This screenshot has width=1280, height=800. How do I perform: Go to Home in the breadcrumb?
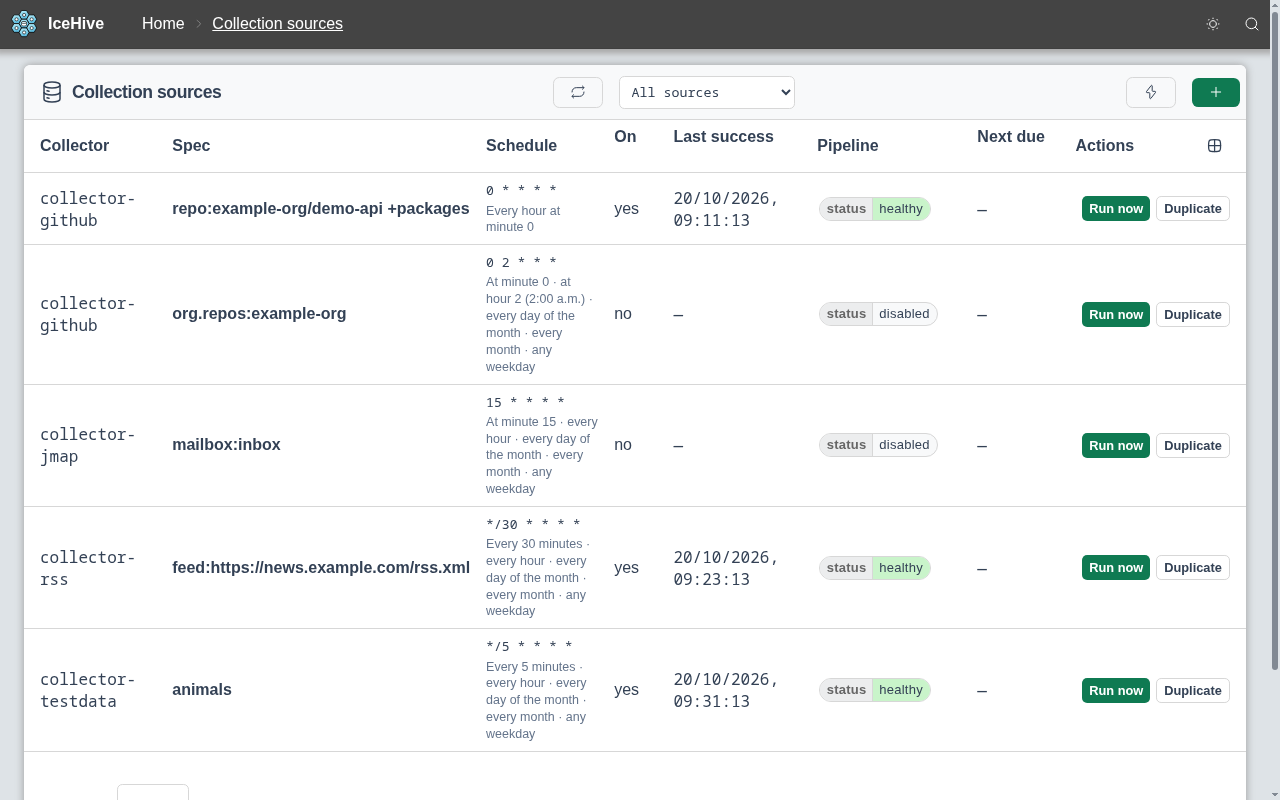pos(163,24)
